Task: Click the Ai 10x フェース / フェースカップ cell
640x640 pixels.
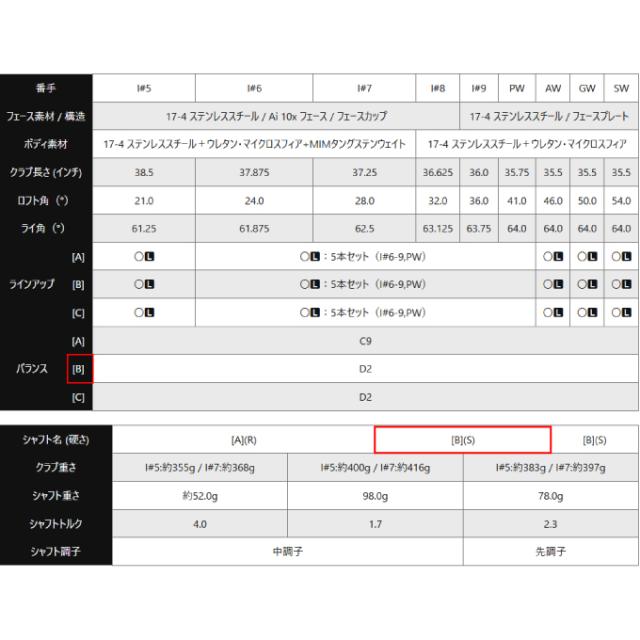Action: [x=276, y=116]
